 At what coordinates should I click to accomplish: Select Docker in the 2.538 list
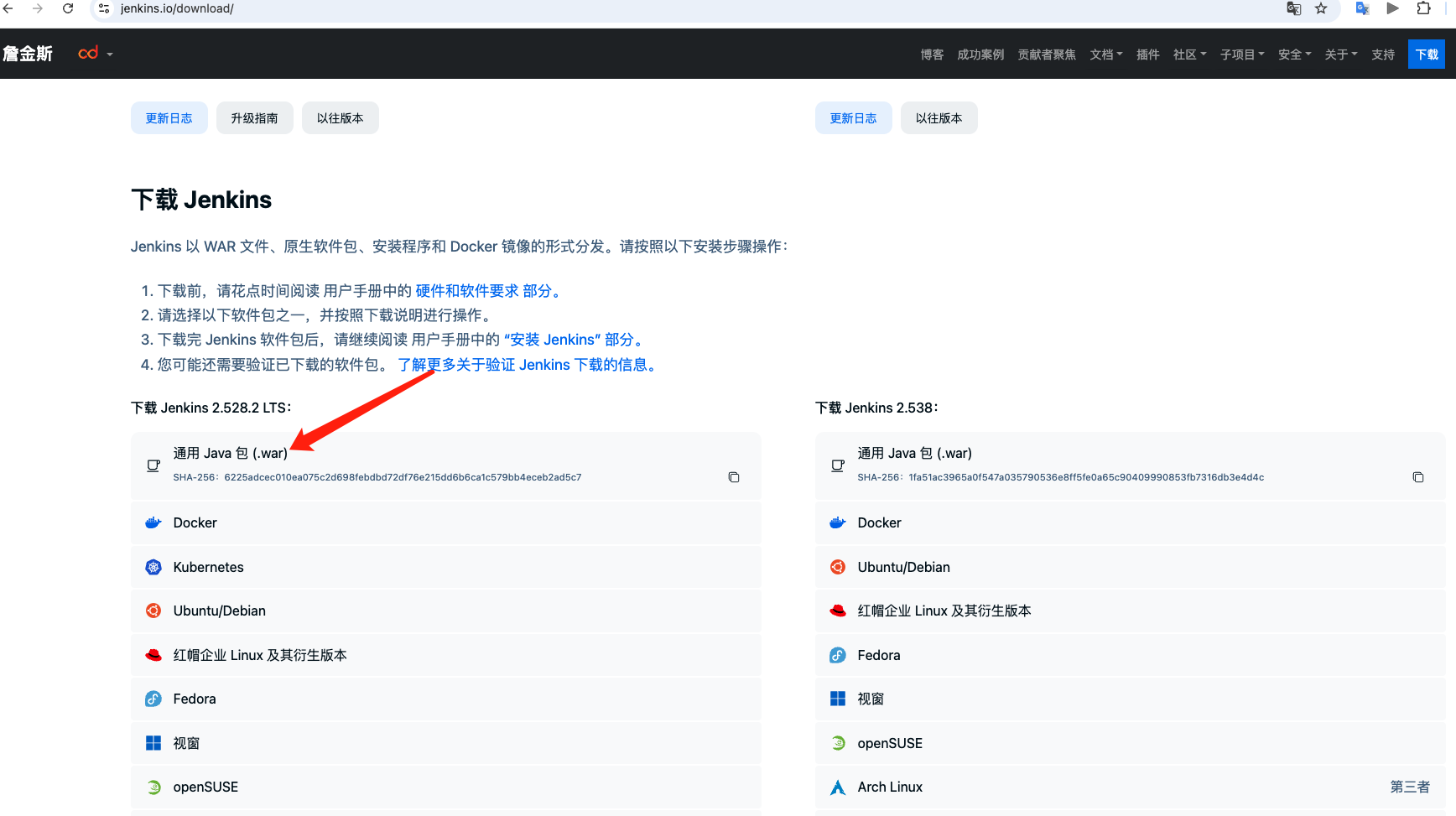pyautogui.click(x=1131, y=522)
